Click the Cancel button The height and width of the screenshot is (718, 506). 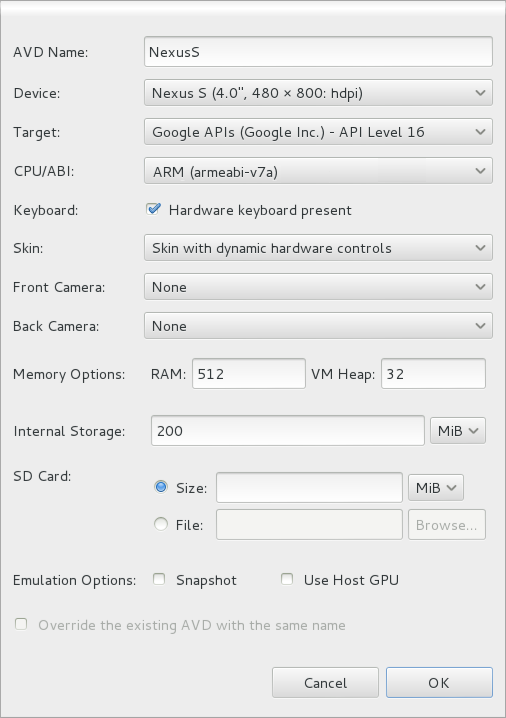(x=325, y=683)
